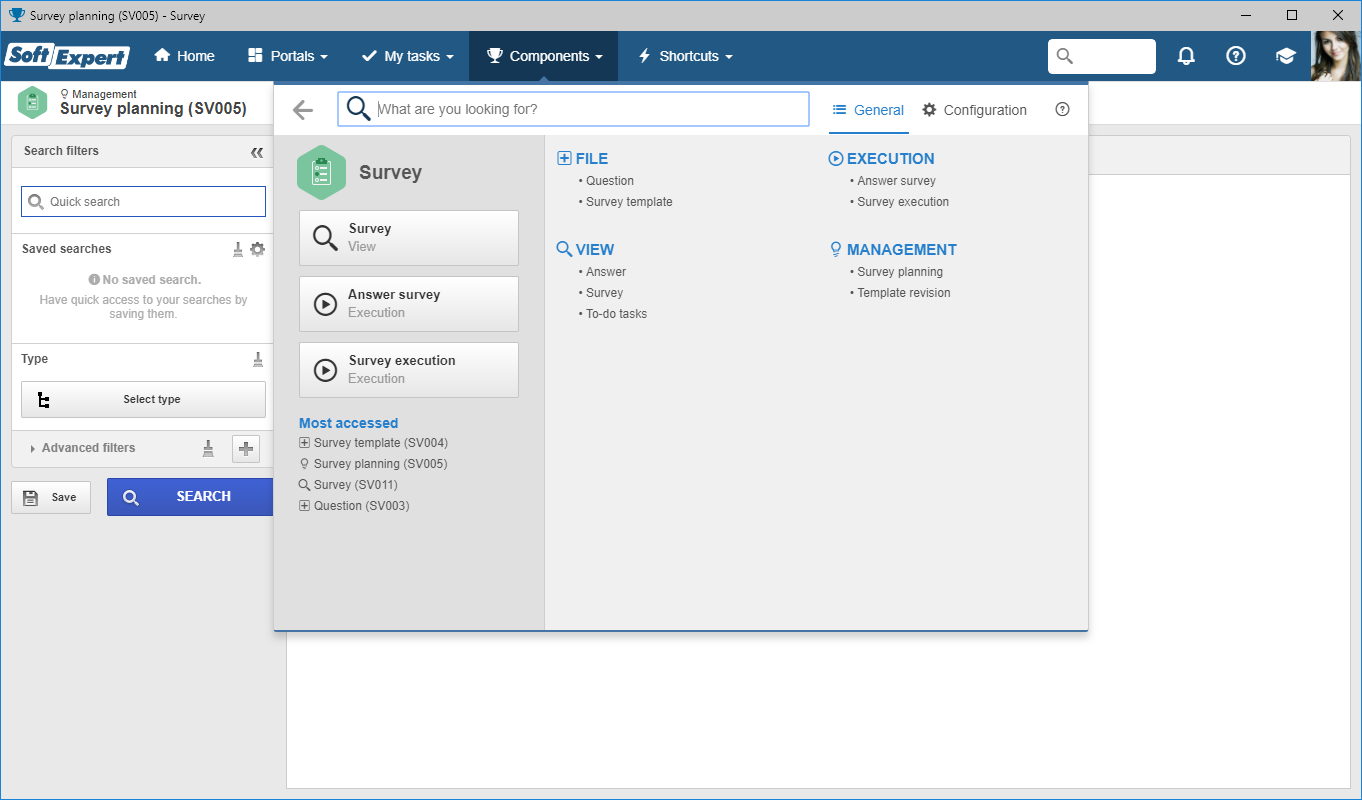Click the blue SEARCH button
Image resolution: width=1362 pixels, height=800 pixels.
pos(190,497)
